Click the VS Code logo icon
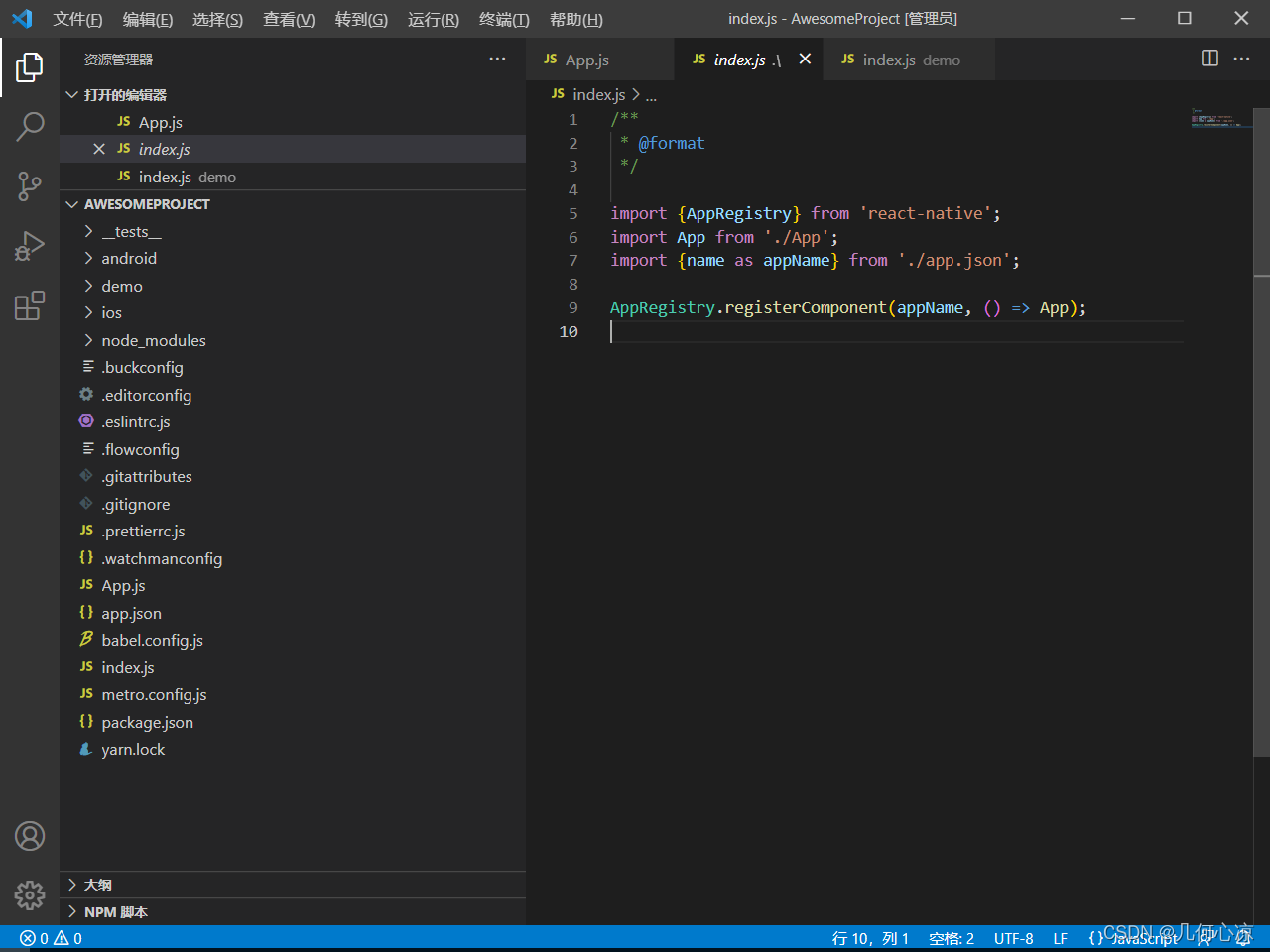This screenshot has height=952, width=1270. pos(22,19)
